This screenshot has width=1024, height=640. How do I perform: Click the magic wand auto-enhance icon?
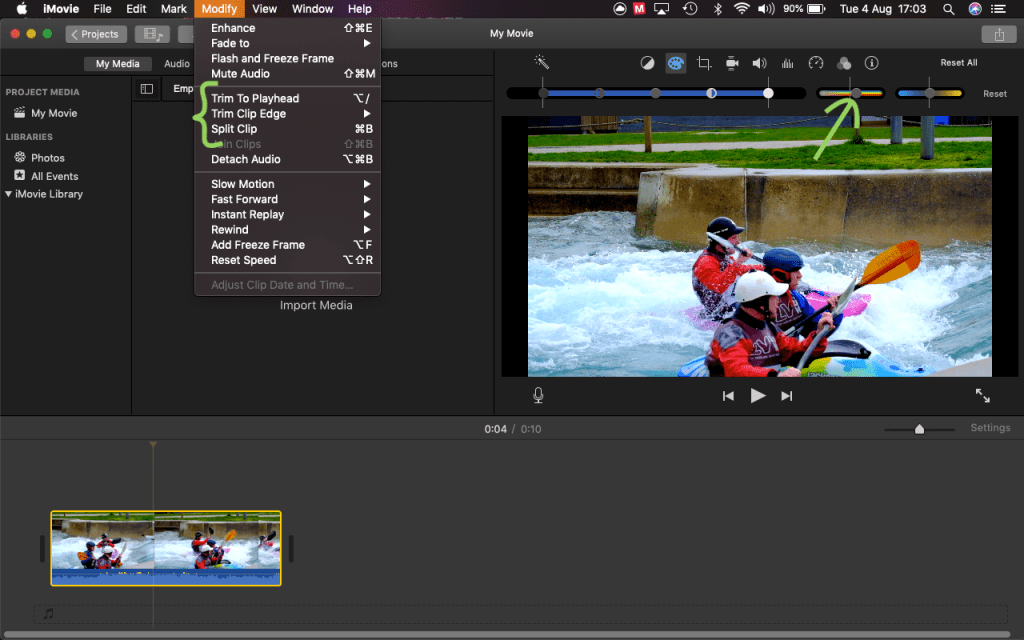coord(542,63)
